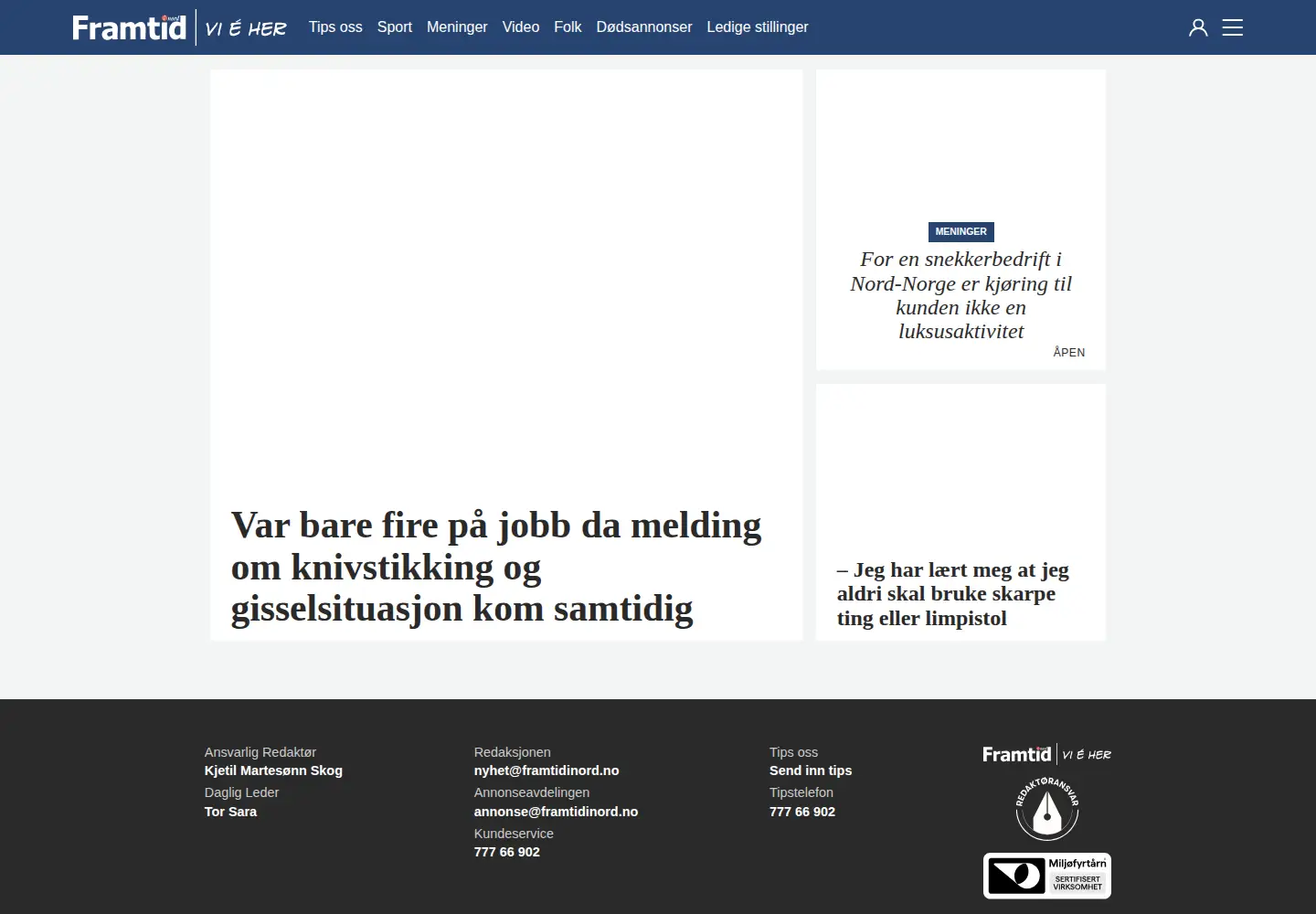The width and height of the screenshot is (1316, 914).
Task: Open the user account profile icon
Action: tap(1198, 27)
